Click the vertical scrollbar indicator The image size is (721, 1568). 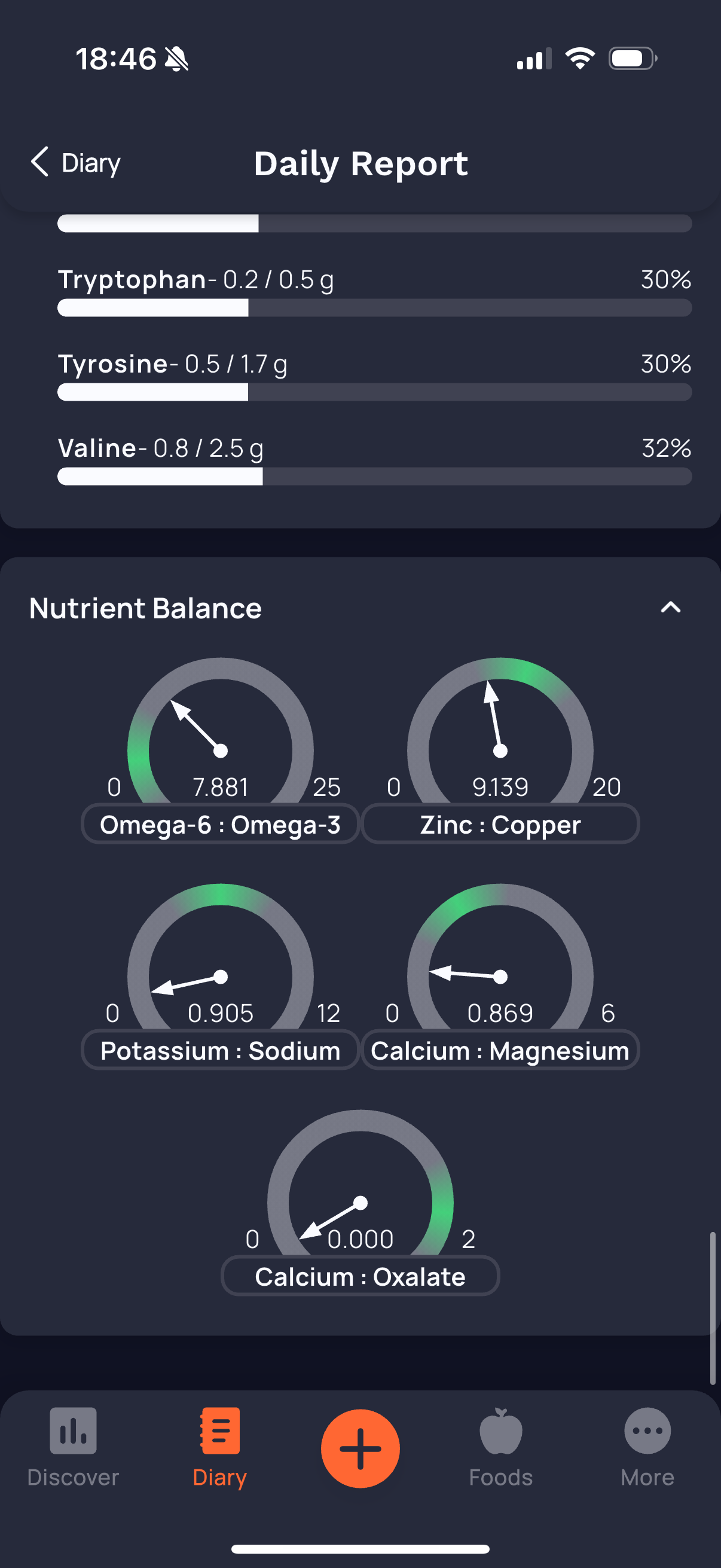click(x=713, y=1308)
